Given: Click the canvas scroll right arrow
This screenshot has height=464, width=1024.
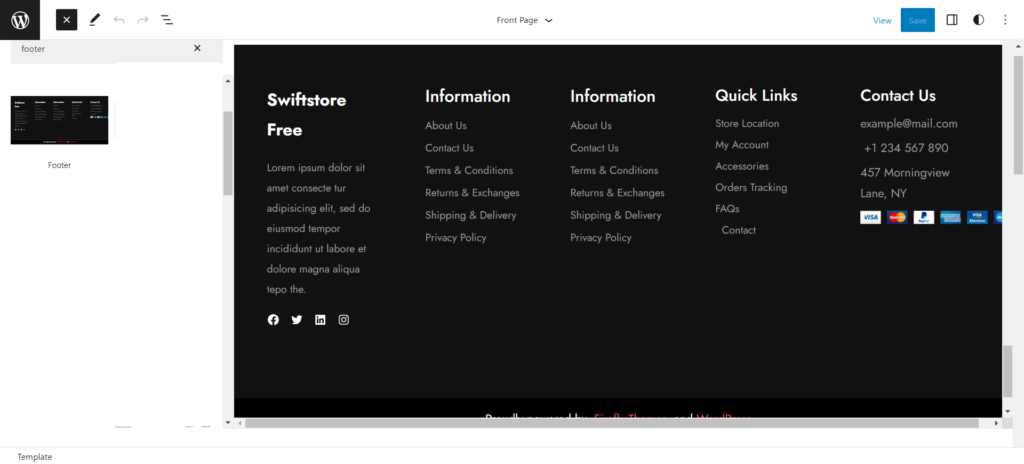Looking at the screenshot, I should [996, 423].
